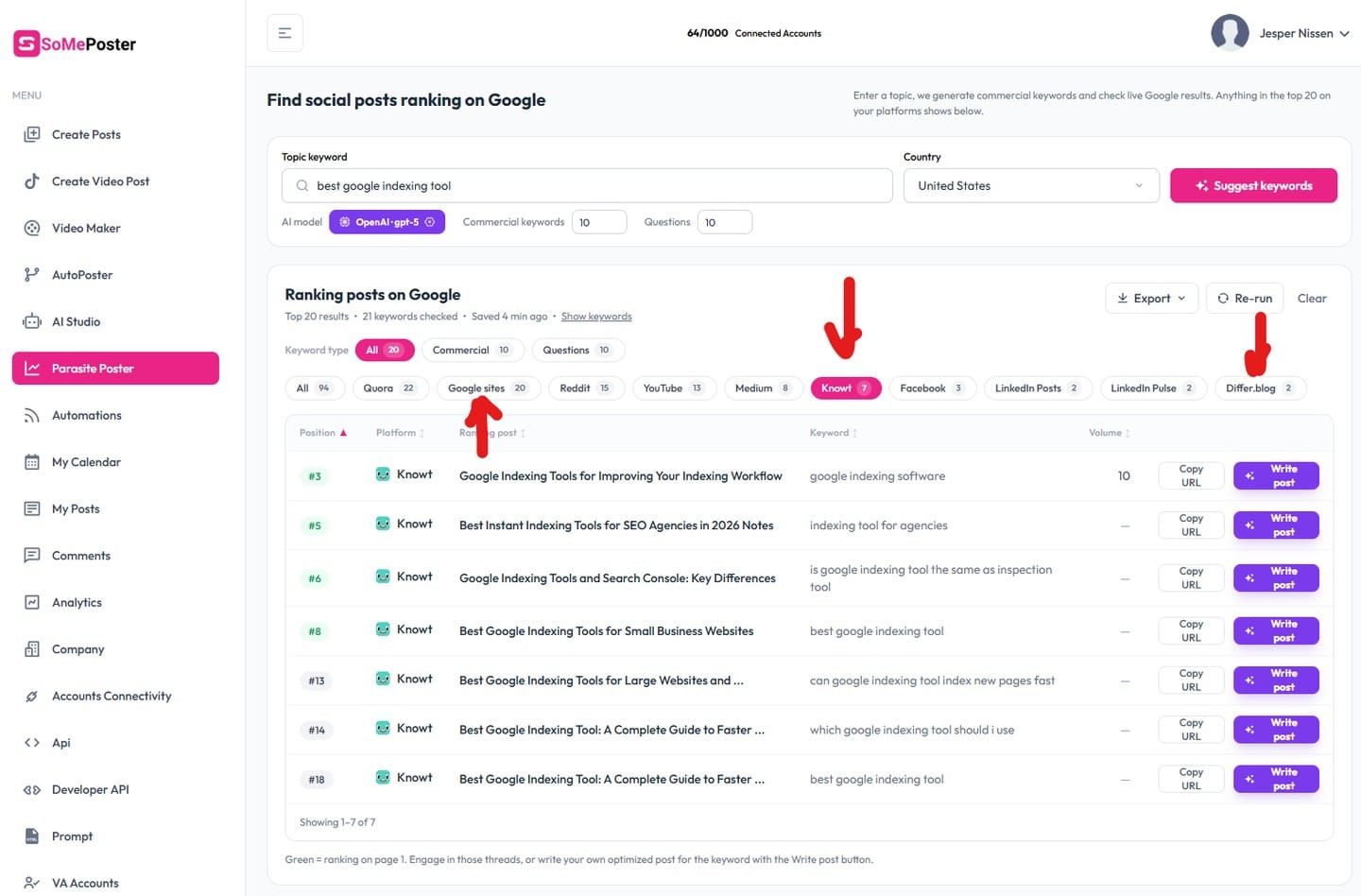
Task: Open the Export dropdown menu
Action: coord(1151,298)
